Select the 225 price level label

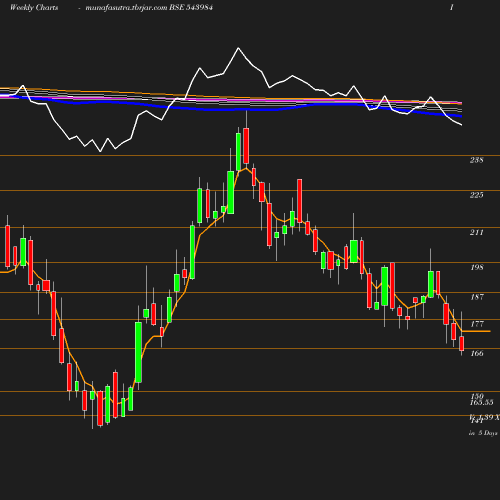click(x=477, y=195)
